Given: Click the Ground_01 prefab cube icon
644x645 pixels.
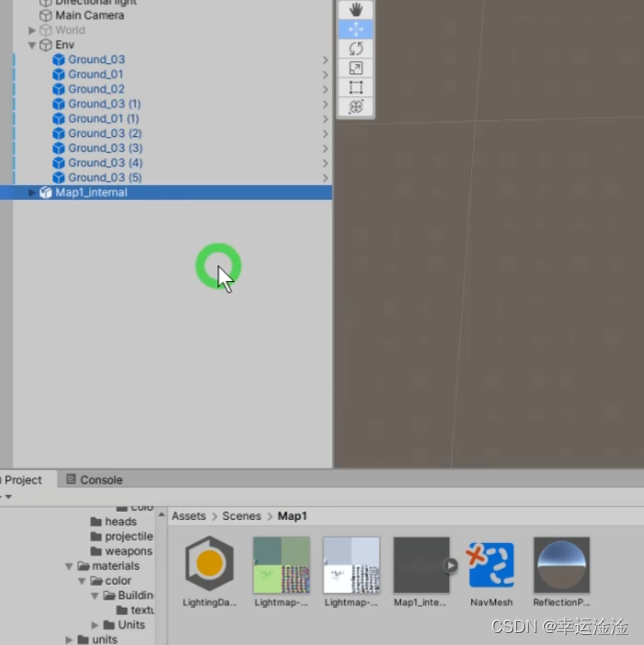Looking at the screenshot, I should (x=58, y=74).
